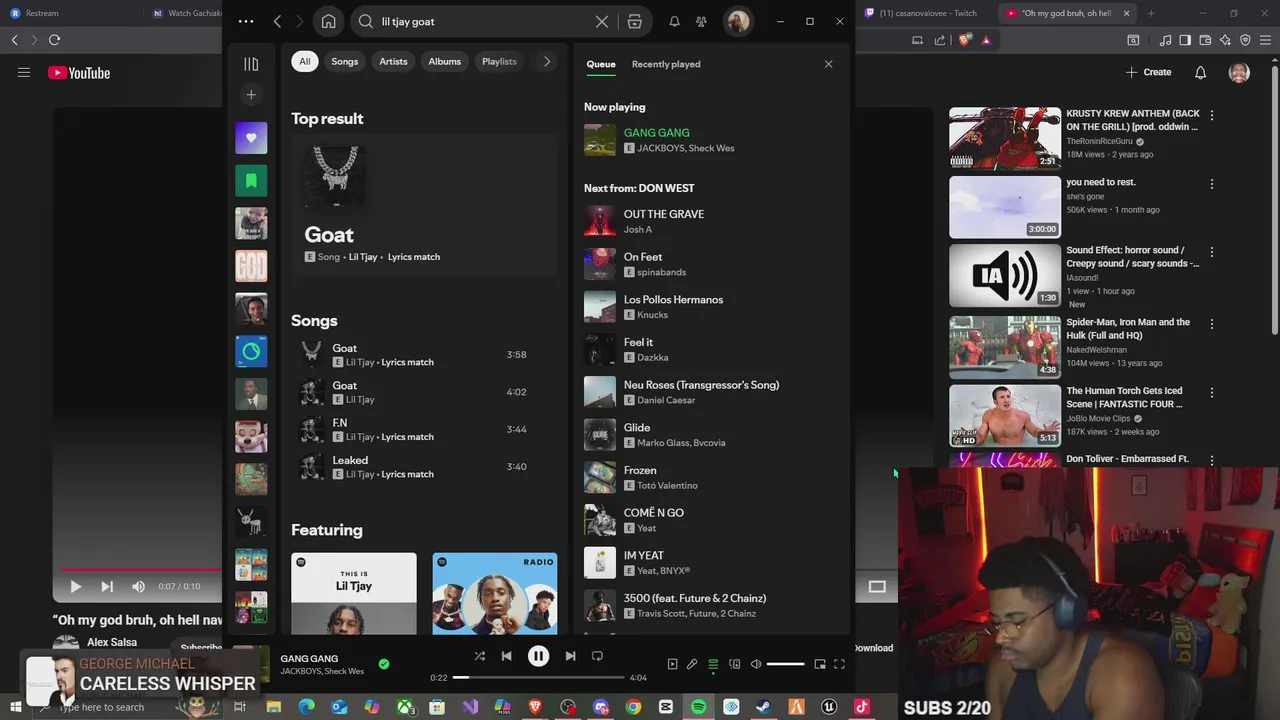Image resolution: width=1280 pixels, height=720 pixels.
Task: Play the YouTube video
Action: [75, 587]
